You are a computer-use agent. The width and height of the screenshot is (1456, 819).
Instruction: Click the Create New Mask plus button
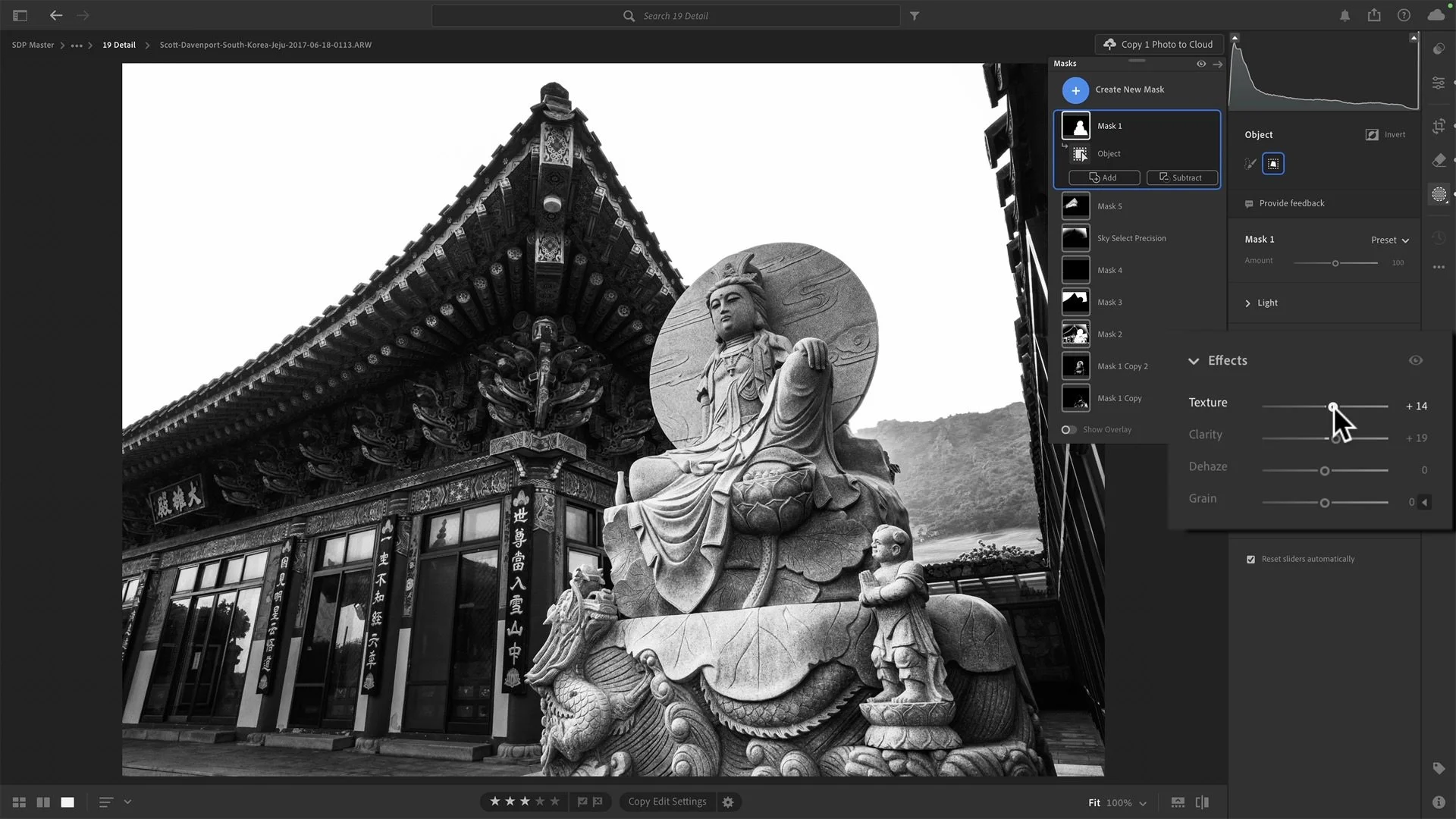pos(1075,90)
